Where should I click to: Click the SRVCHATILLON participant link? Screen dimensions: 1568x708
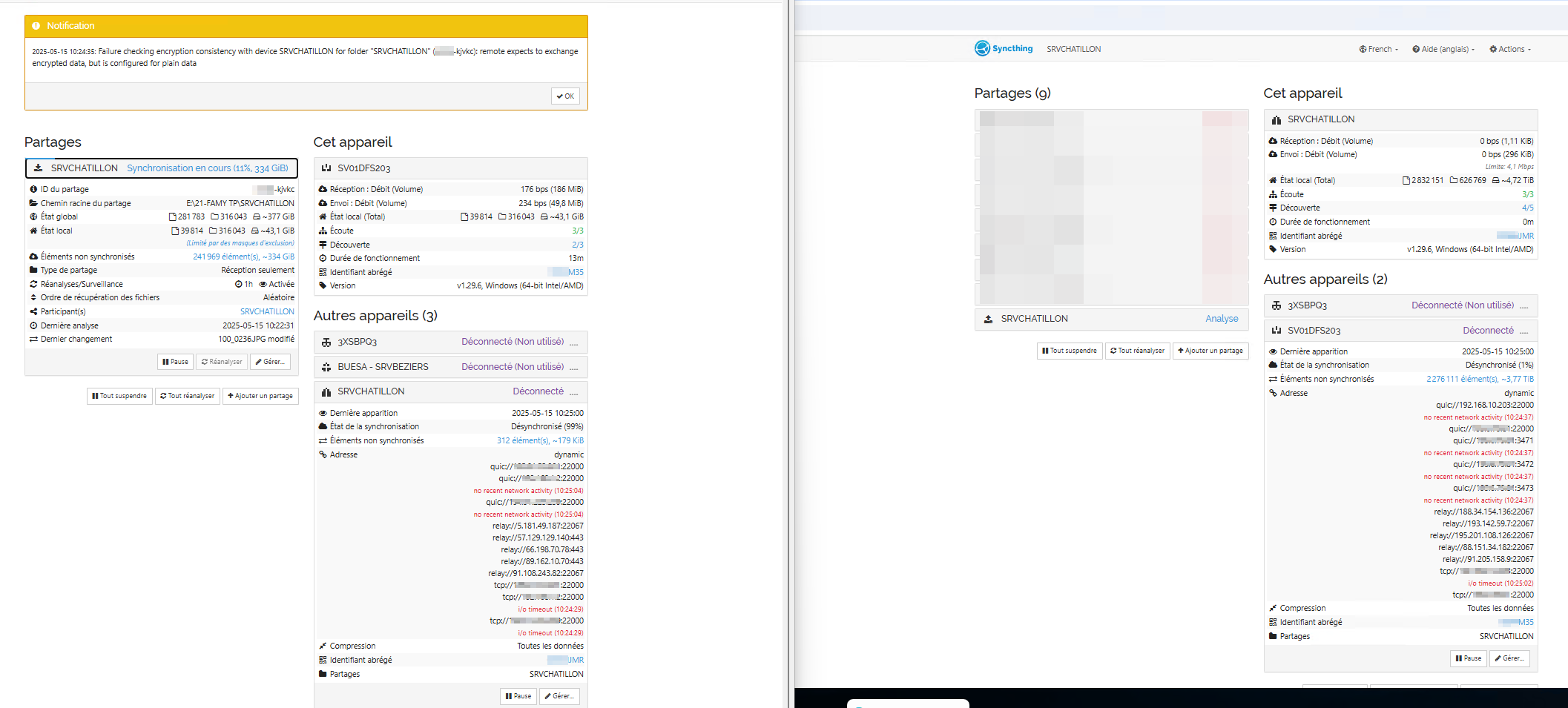coord(267,311)
